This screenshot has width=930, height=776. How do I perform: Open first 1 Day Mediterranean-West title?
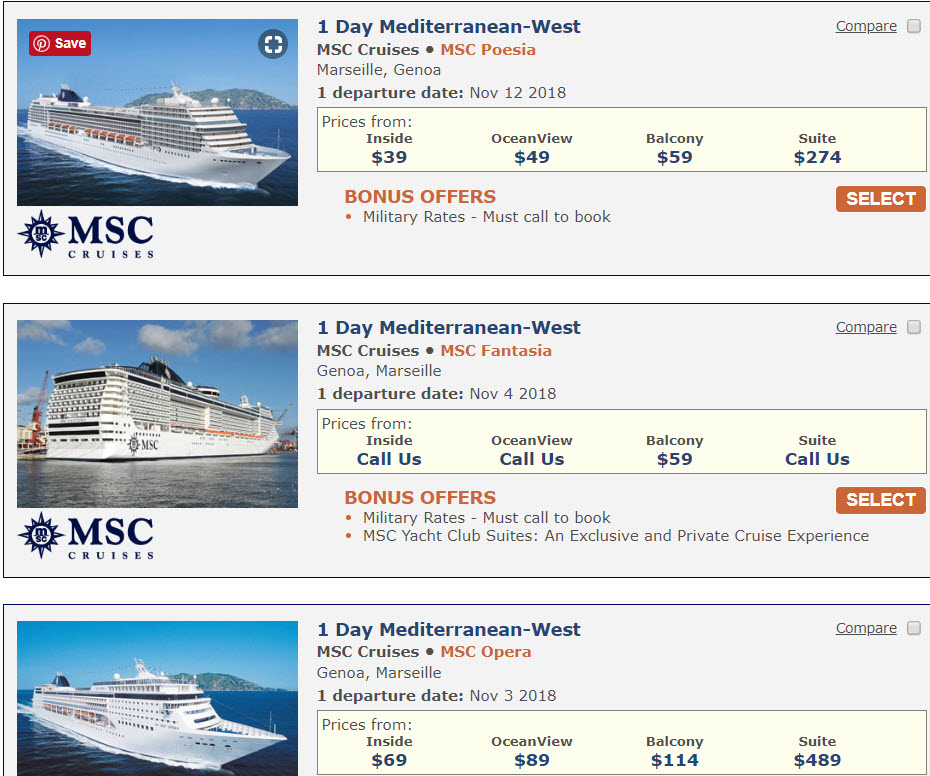[x=449, y=27]
